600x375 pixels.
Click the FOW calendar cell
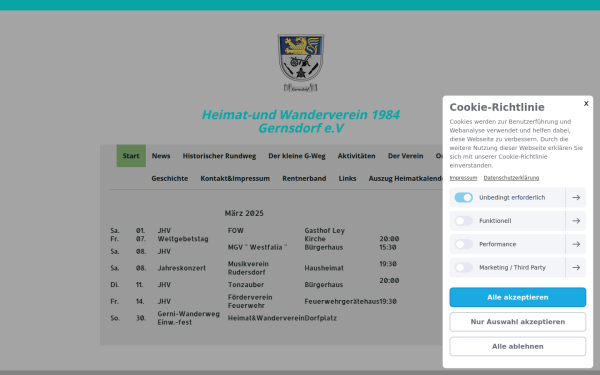tap(236, 230)
